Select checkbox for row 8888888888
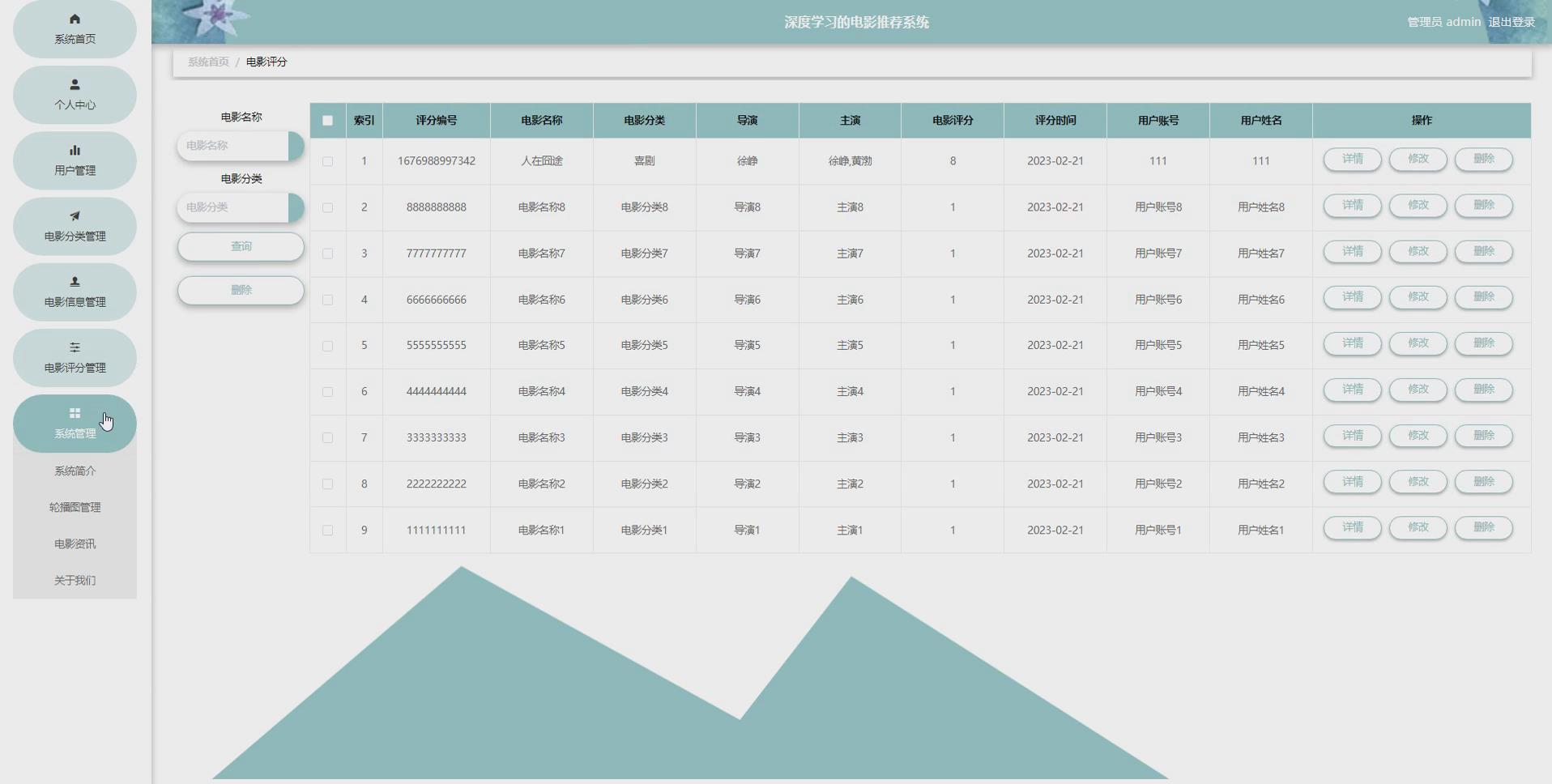The image size is (1552, 784). tap(327, 207)
